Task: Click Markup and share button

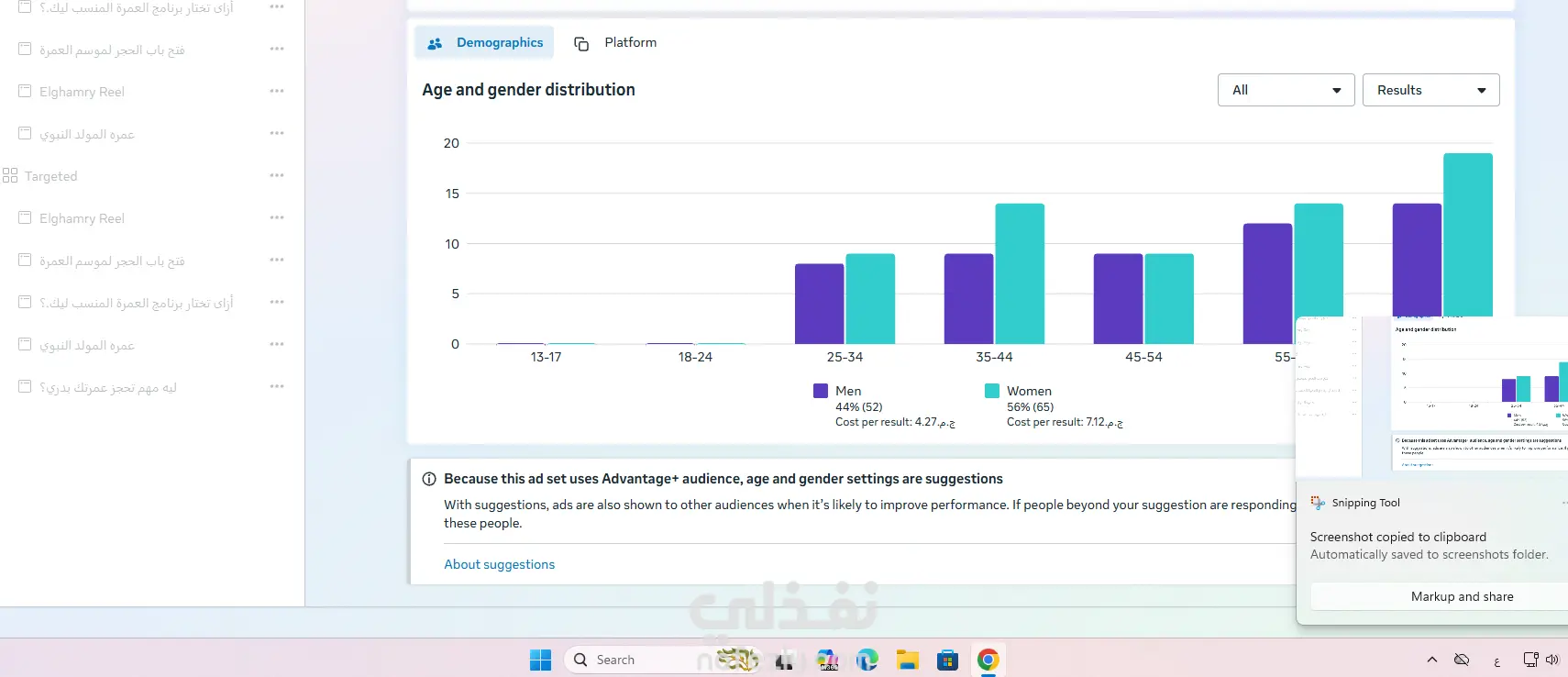Action: point(1462,596)
